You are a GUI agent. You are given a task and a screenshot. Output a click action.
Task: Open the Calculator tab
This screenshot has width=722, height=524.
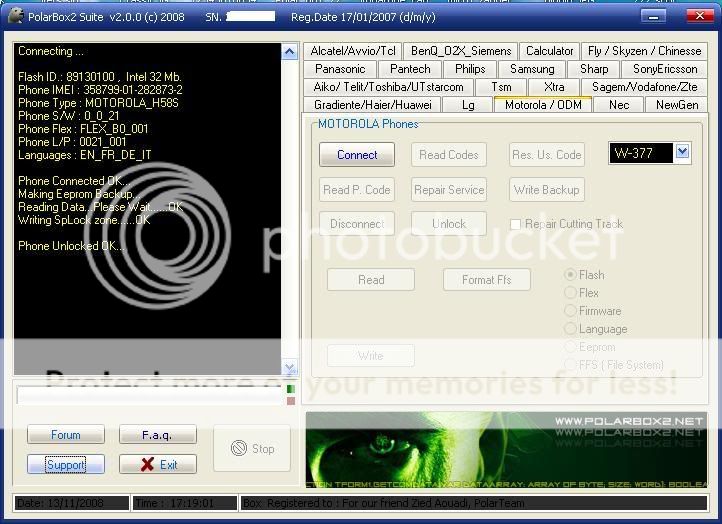(x=549, y=51)
